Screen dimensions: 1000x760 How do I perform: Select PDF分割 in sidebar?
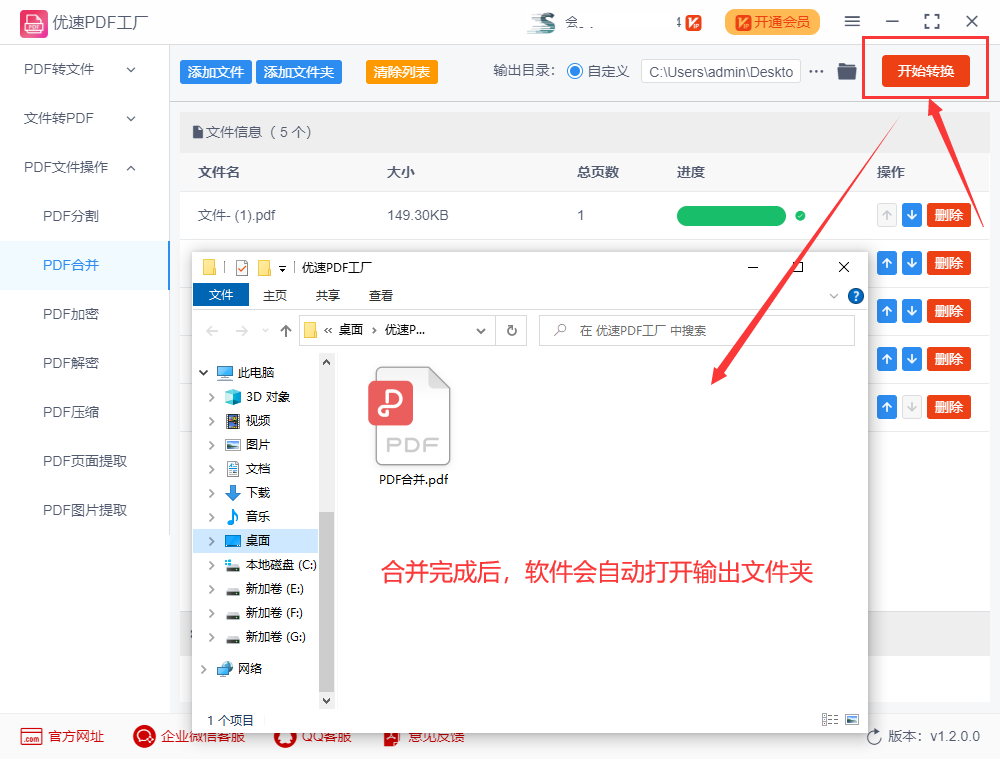71,216
